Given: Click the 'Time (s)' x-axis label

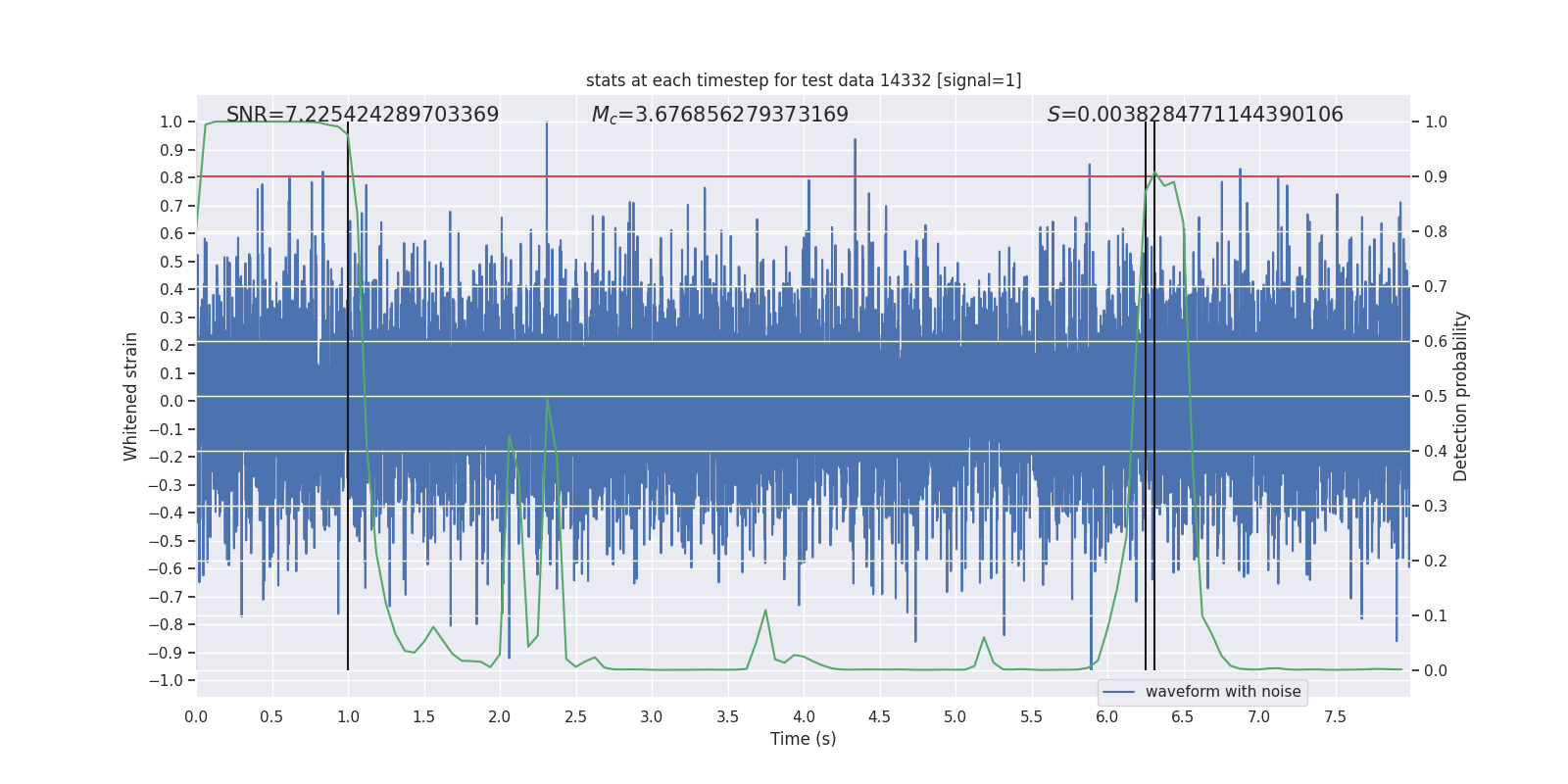Looking at the screenshot, I should tap(804, 739).
